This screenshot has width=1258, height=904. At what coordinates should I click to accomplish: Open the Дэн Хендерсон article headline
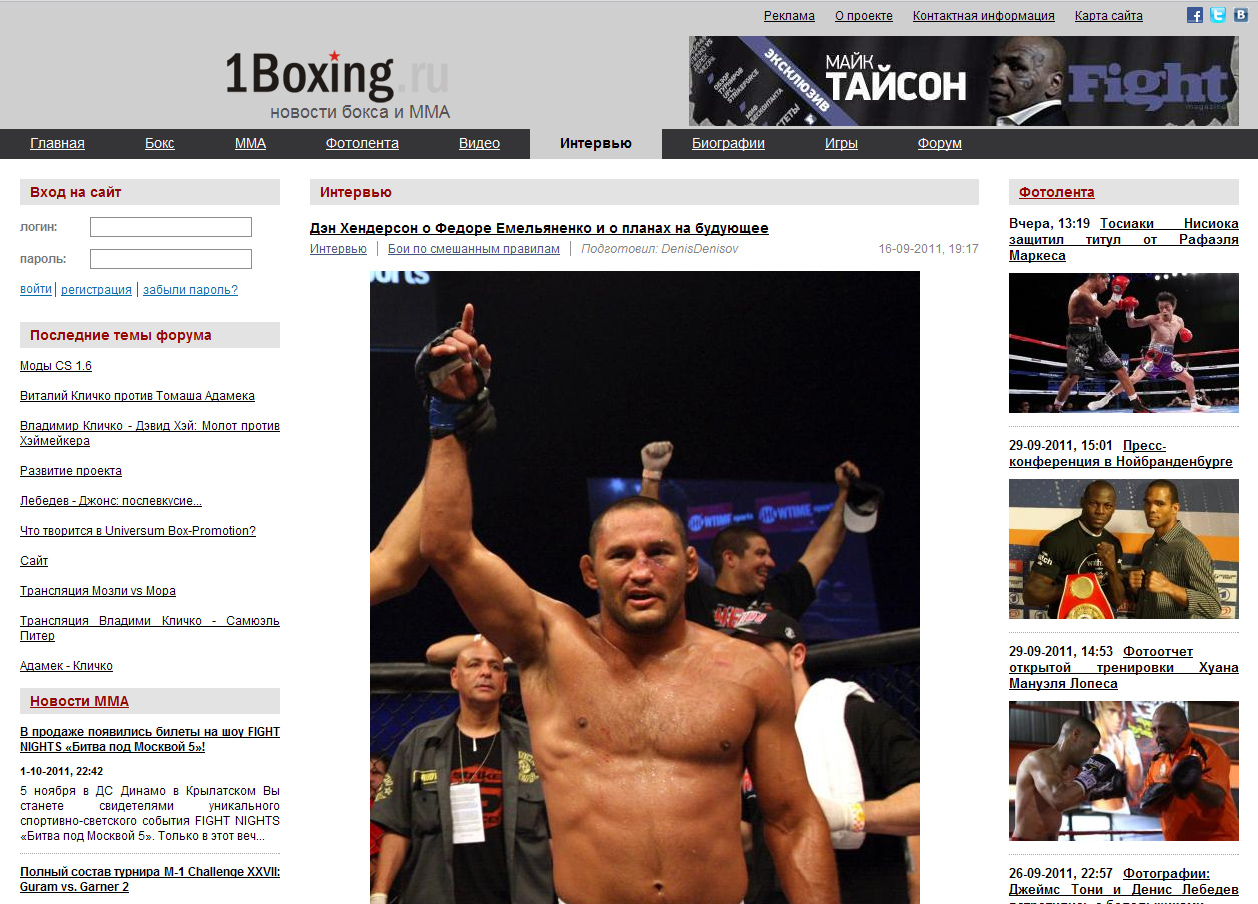click(x=539, y=228)
